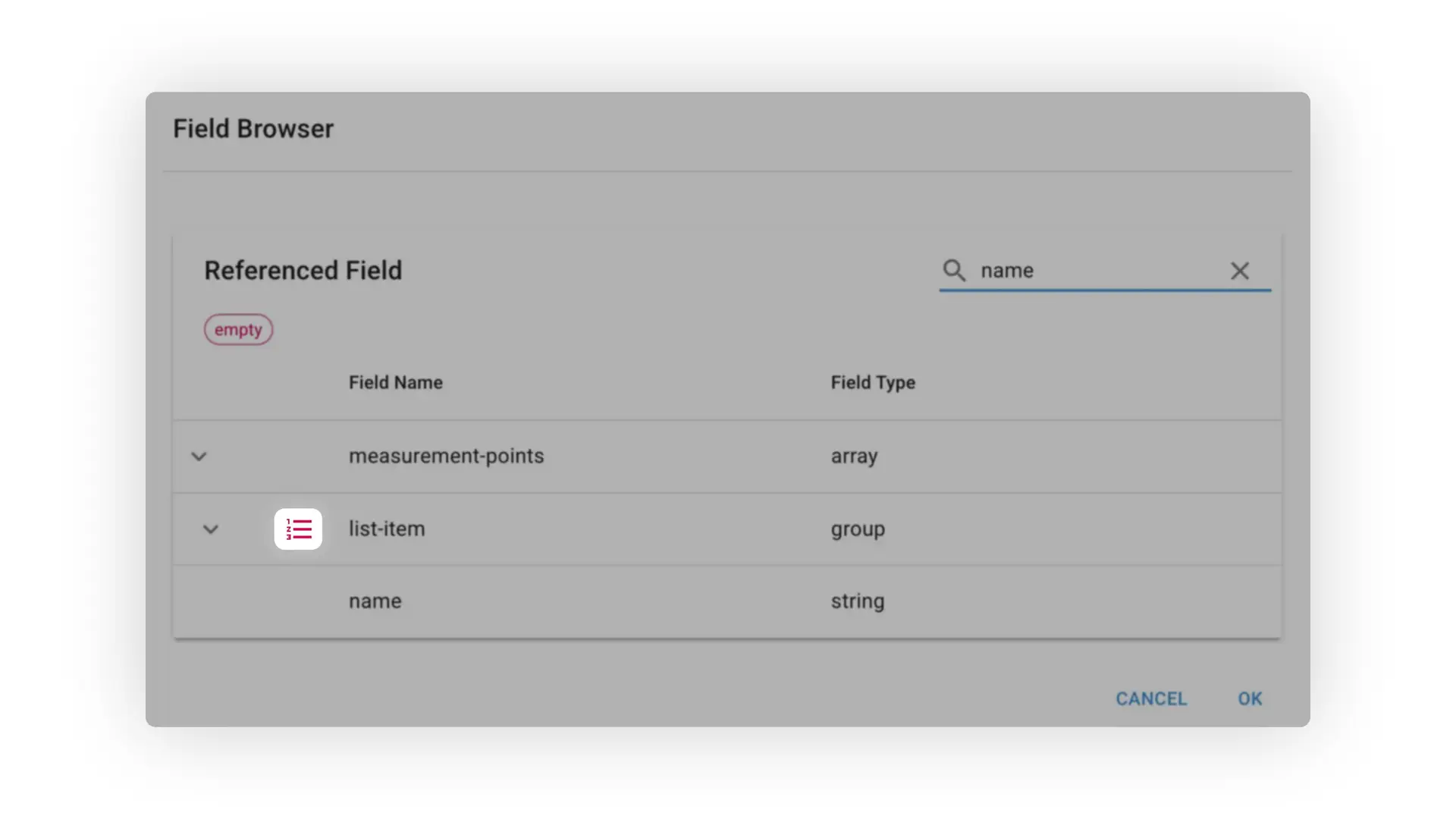Collapse the measurement-points array row
1456x819 pixels.
(x=199, y=457)
